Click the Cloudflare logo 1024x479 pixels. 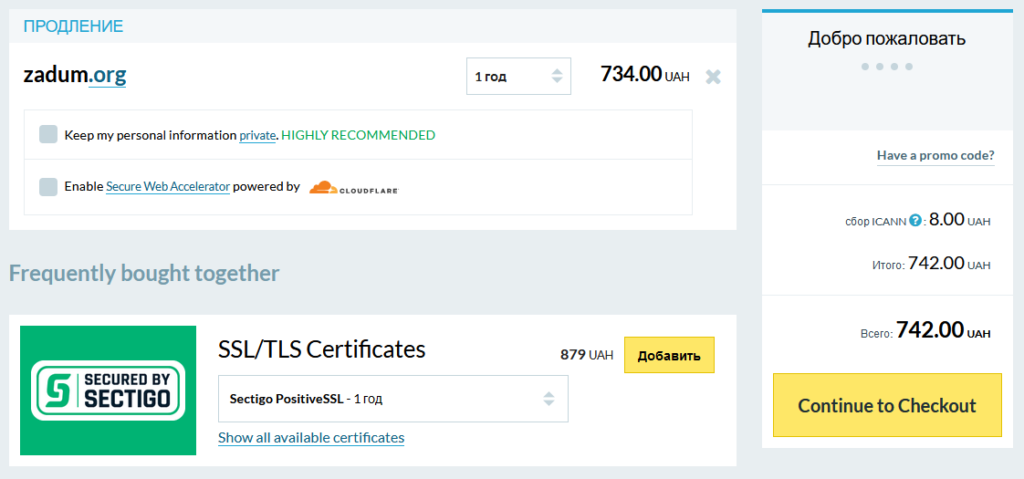coord(353,188)
